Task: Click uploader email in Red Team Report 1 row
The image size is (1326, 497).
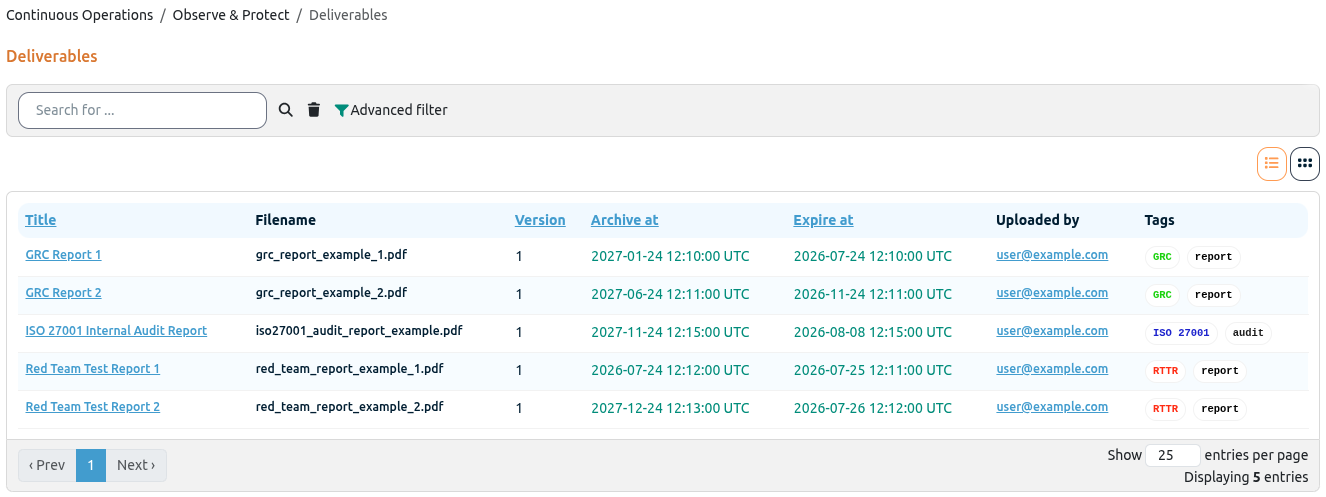Action: [1052, 369]
